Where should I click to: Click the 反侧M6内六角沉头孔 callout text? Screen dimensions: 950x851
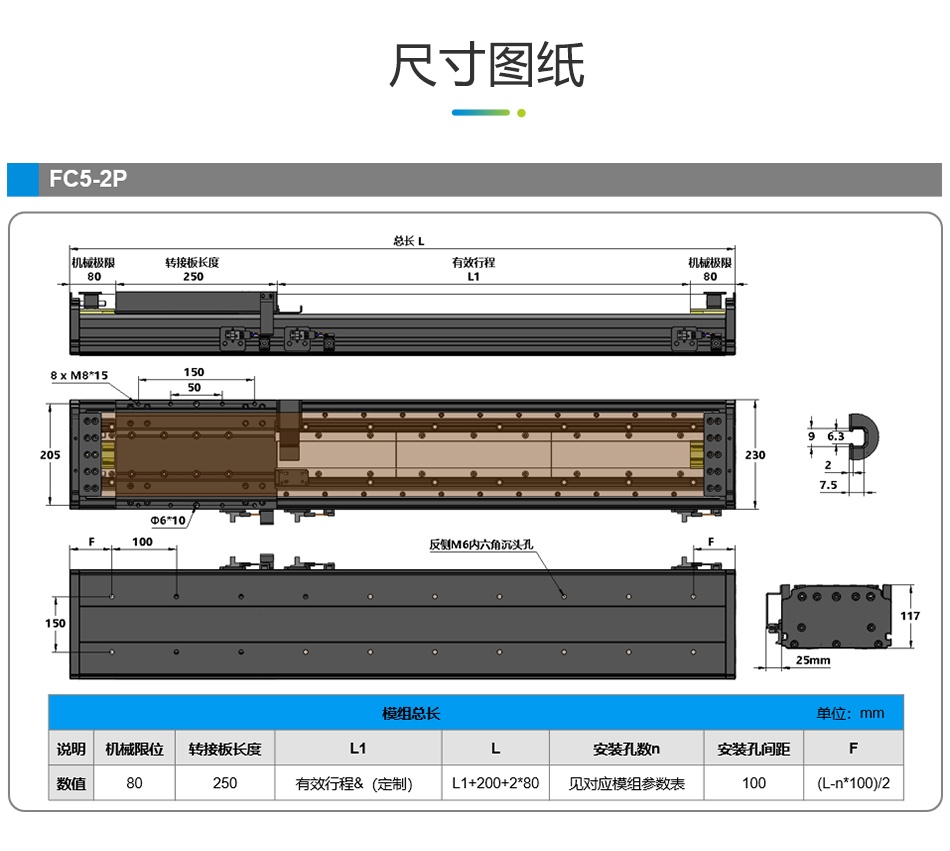click(x=482, y=546)
